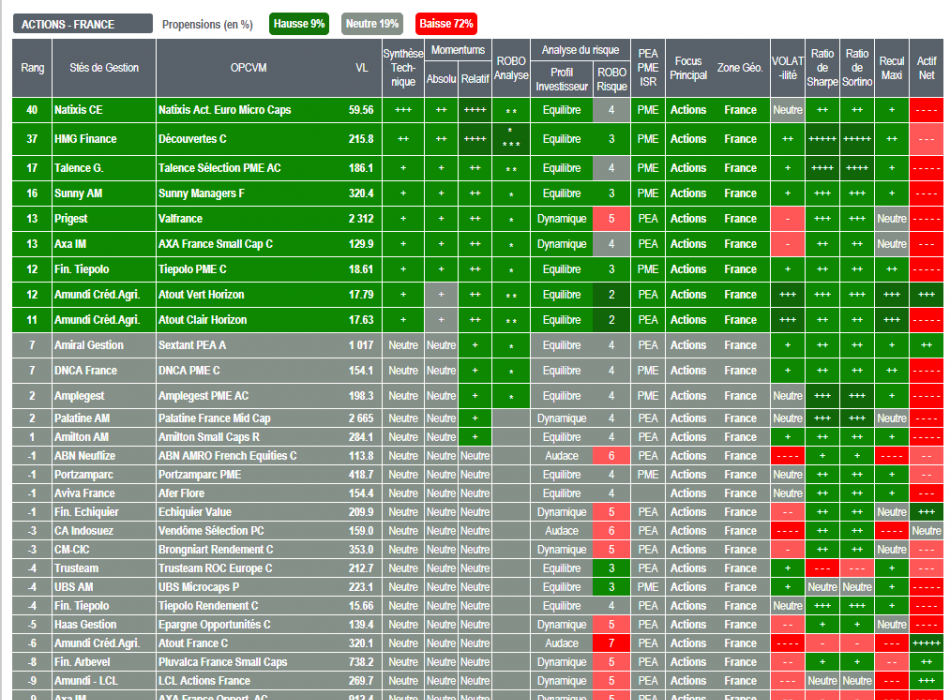
Task: Select fund Atout Clair Horizon
Action: point(202,320)
